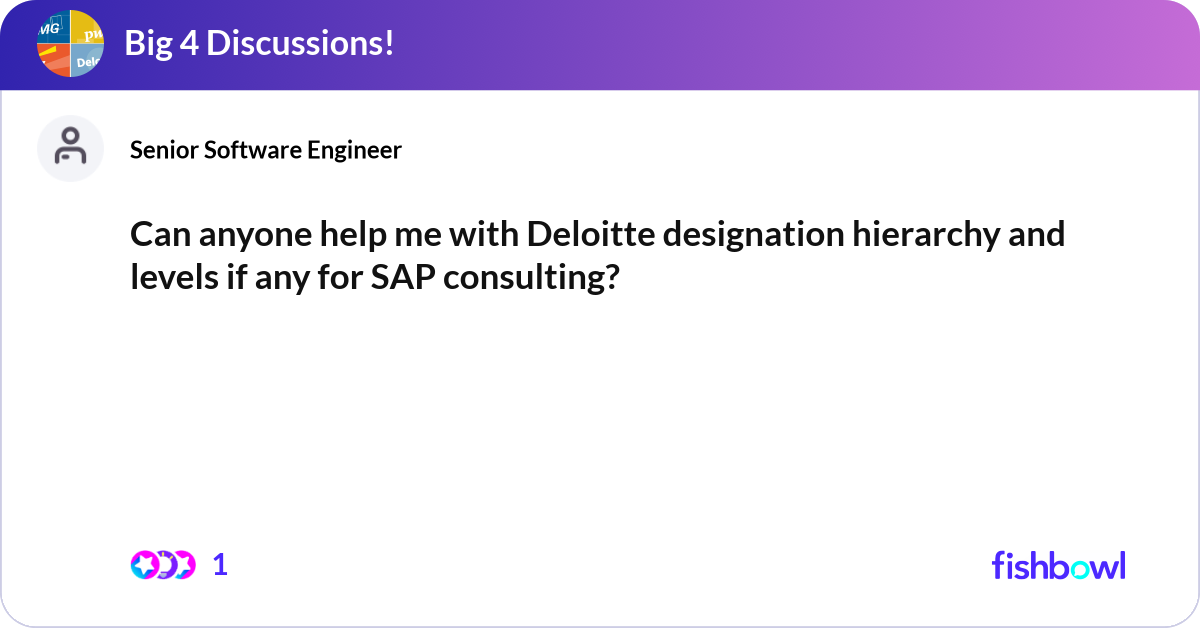Open the reaction count showing 1
1200x628 pixels.
(219, 565)
